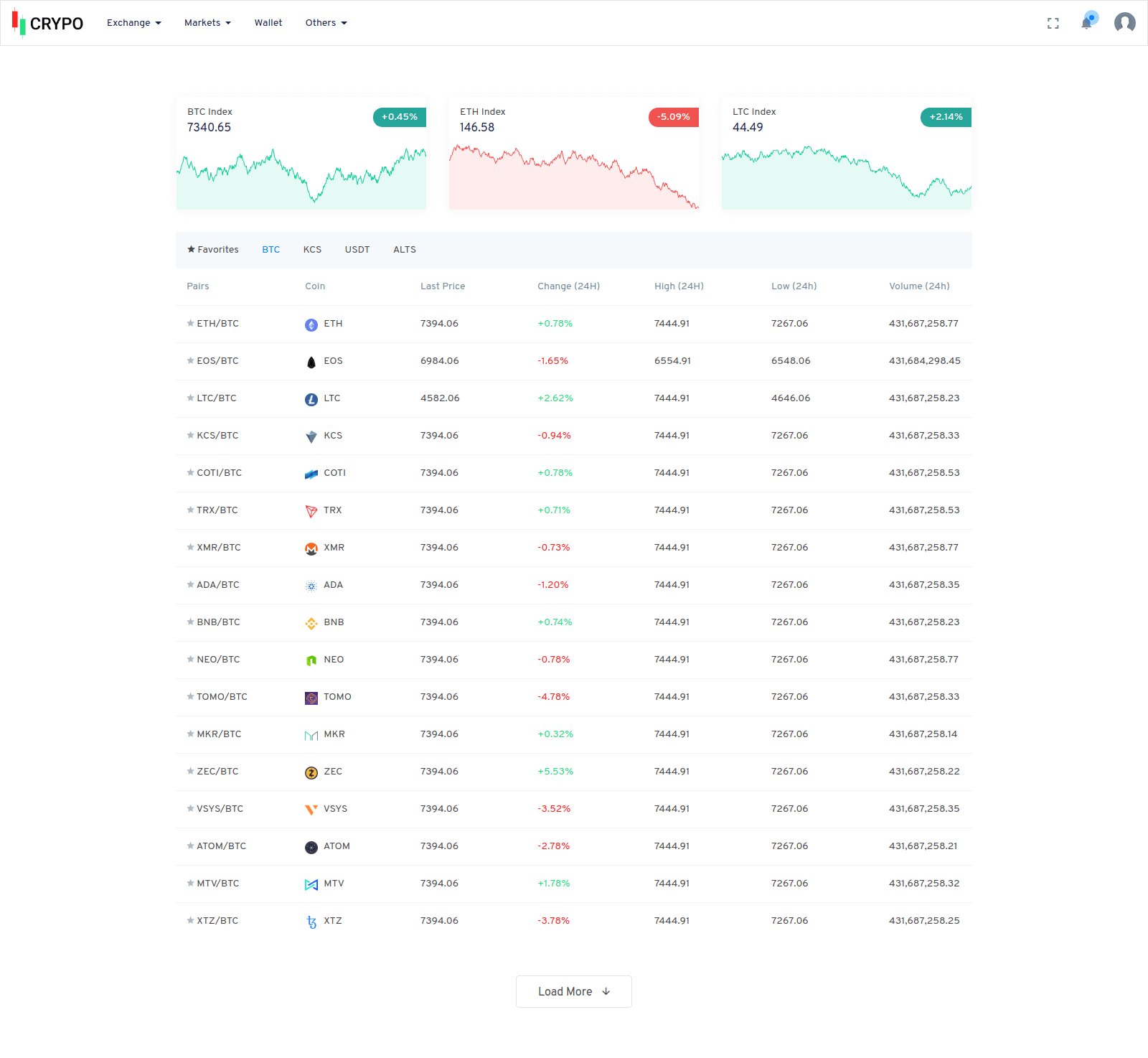Expand the Exchange dropdown menu

pos(134,23)
